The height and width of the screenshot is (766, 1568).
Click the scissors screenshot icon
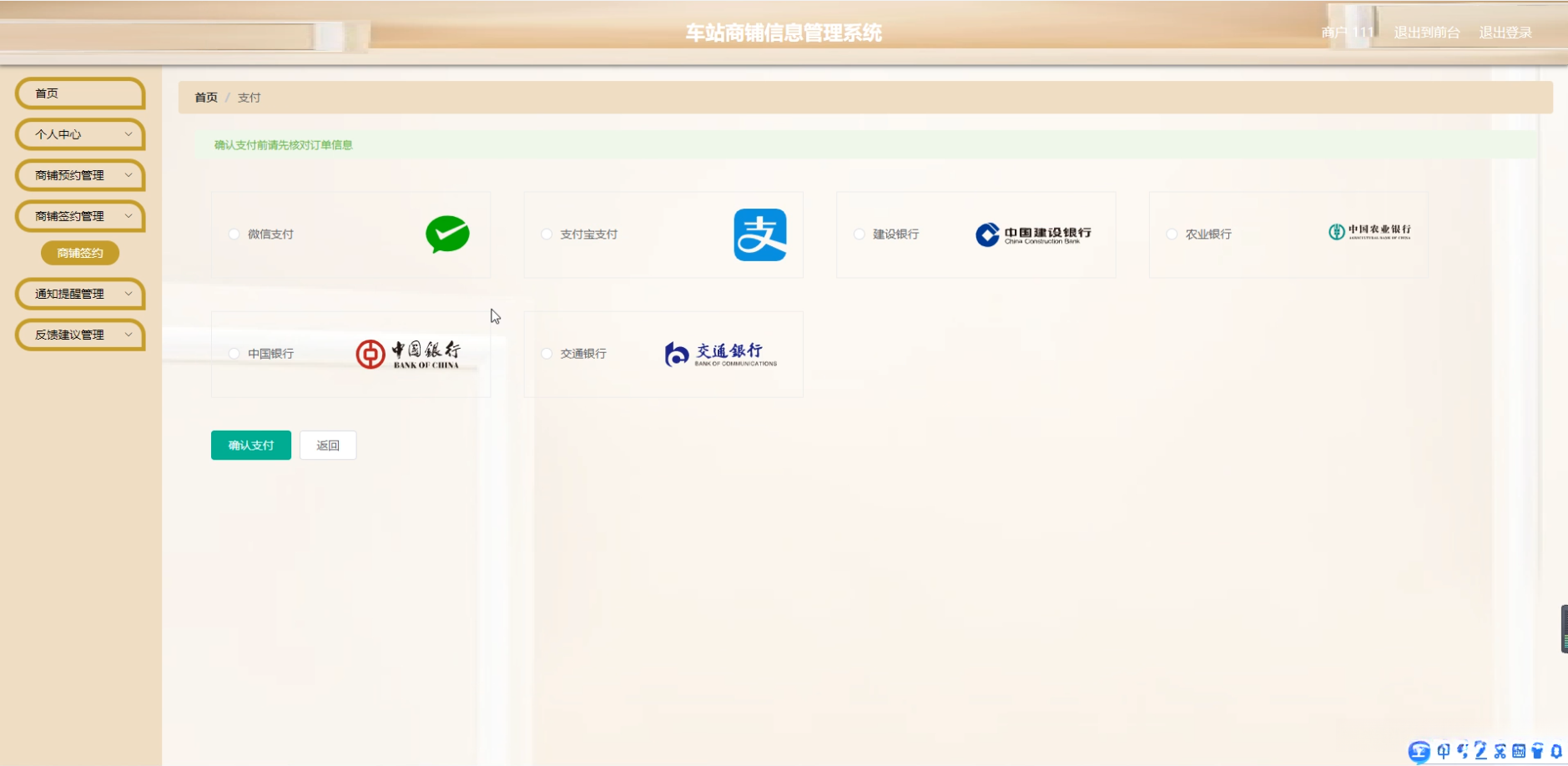click(x=1500, y=751)
